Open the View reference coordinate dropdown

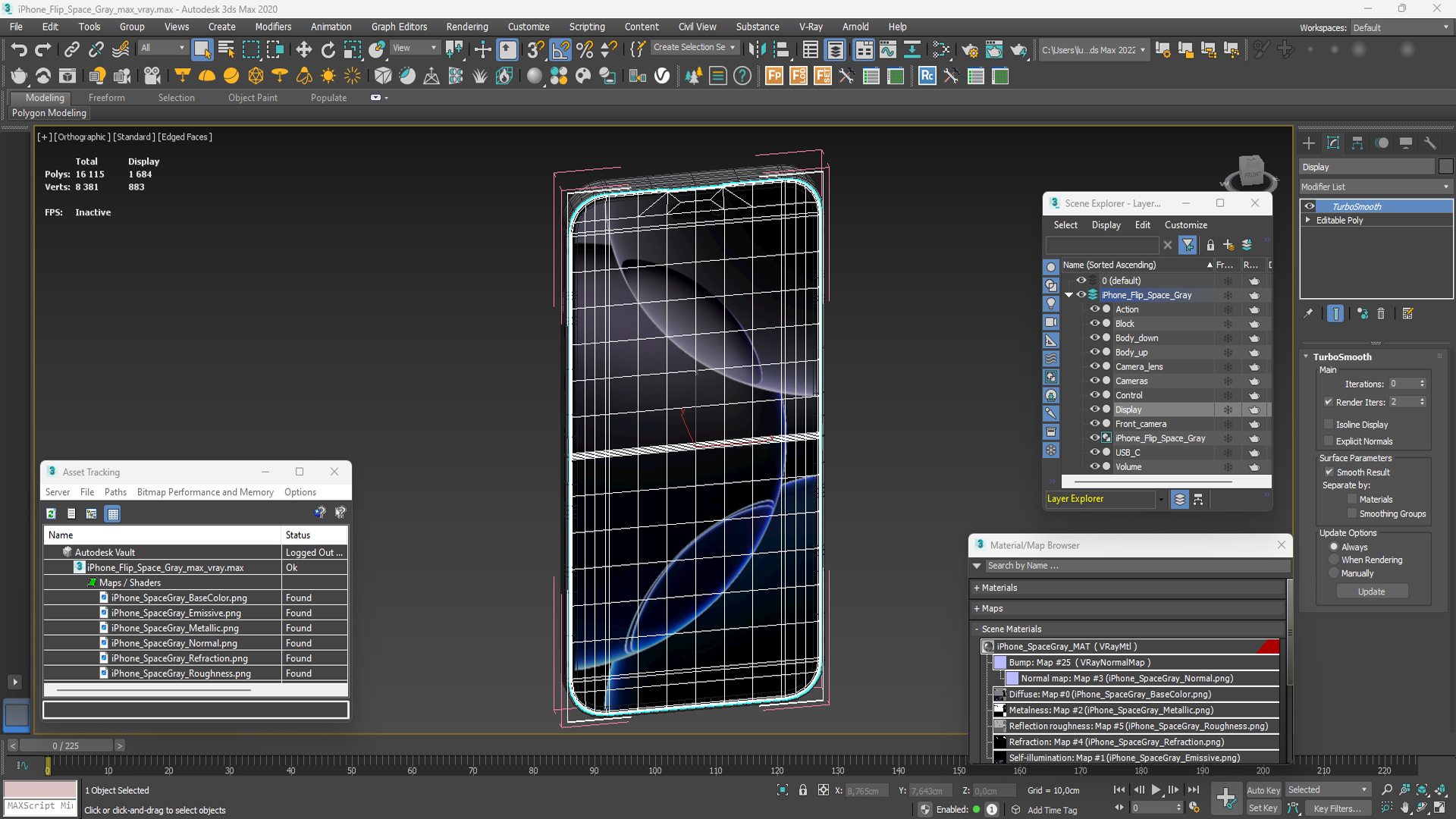414,48
